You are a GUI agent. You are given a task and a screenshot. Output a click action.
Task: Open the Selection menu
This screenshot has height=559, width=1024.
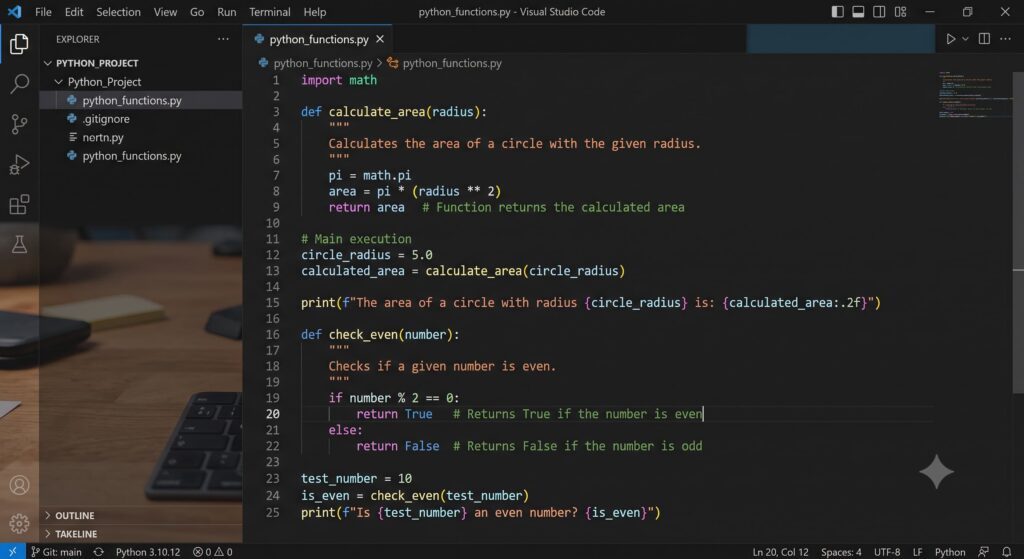click(118, 12)
